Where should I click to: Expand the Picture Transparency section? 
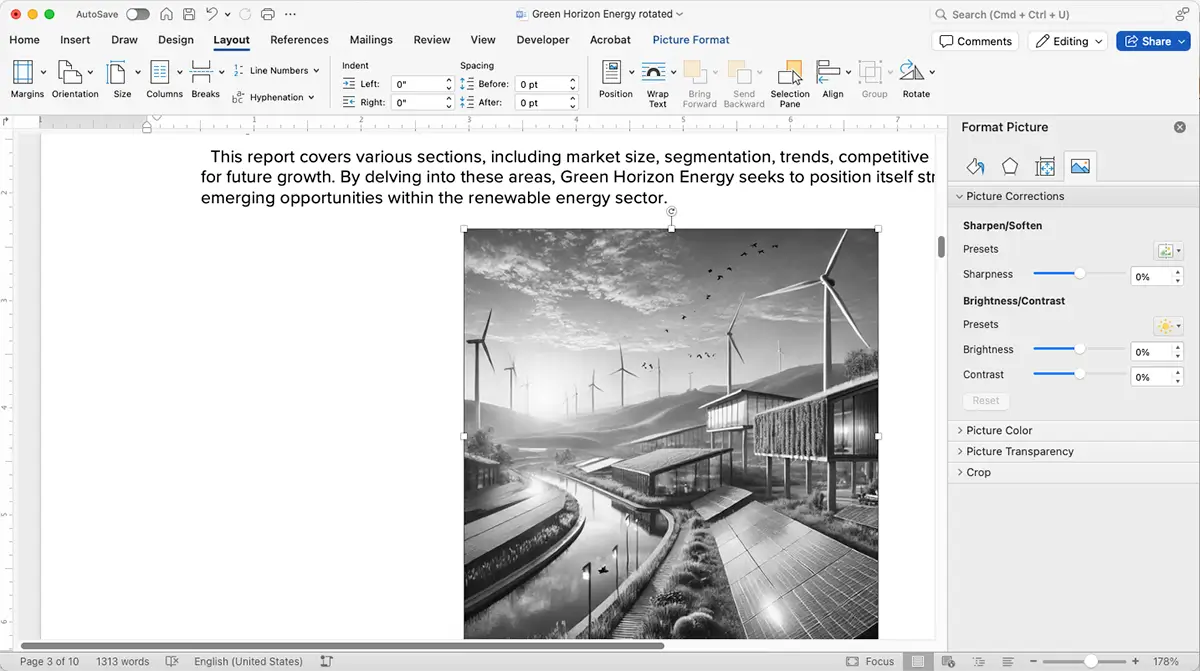coord(1017,451)
